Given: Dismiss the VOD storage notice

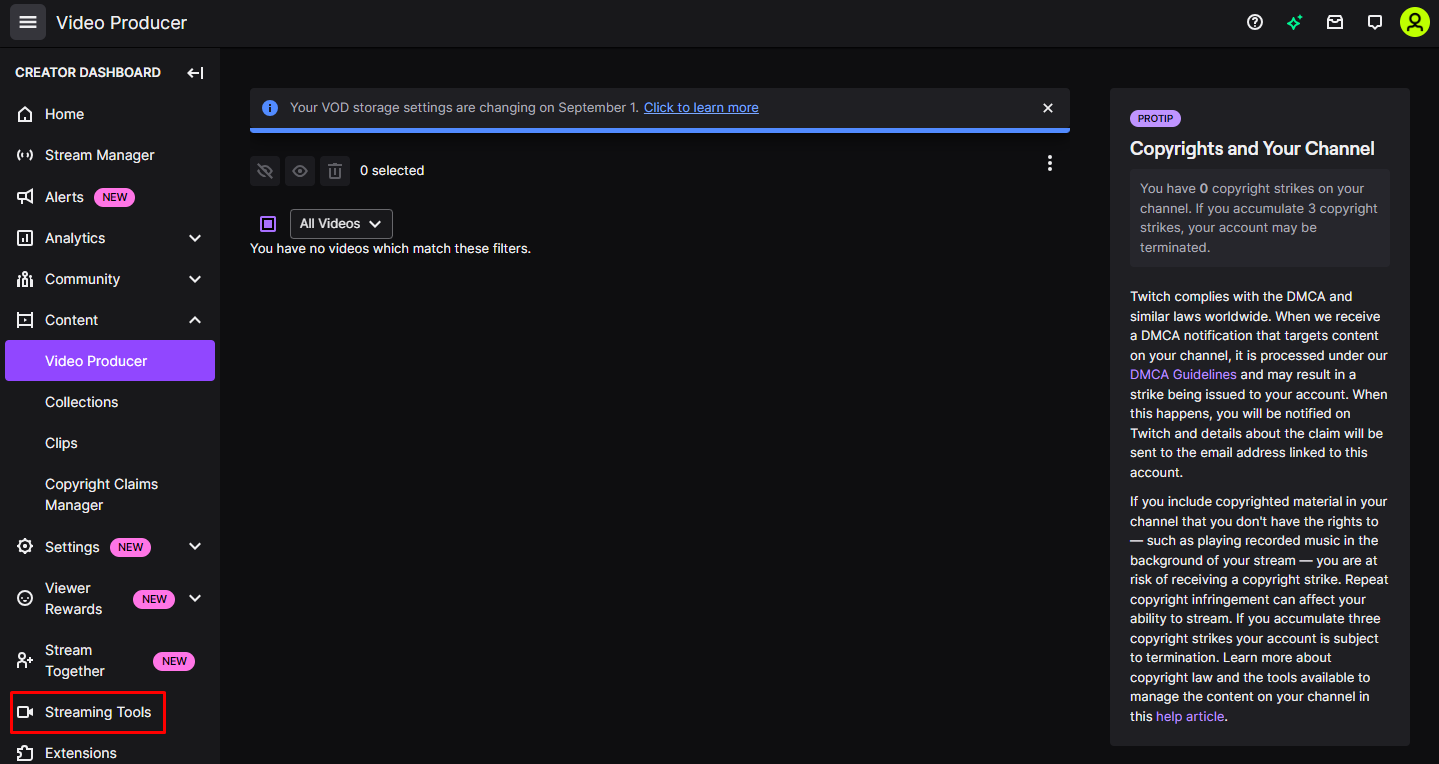Looking at the screenshot, I should click(x=1048, y=108).
